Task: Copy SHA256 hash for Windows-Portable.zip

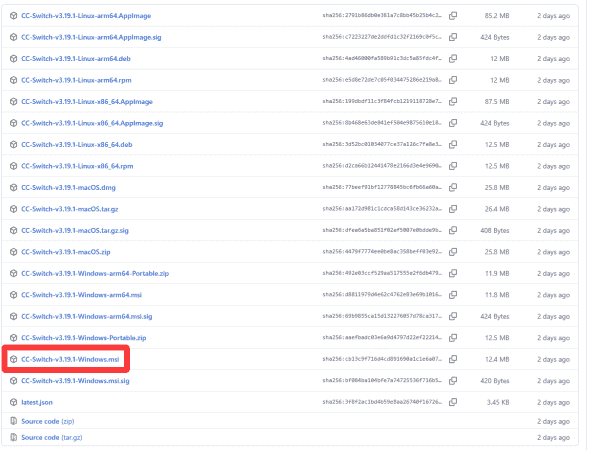Action: (453, 338)
